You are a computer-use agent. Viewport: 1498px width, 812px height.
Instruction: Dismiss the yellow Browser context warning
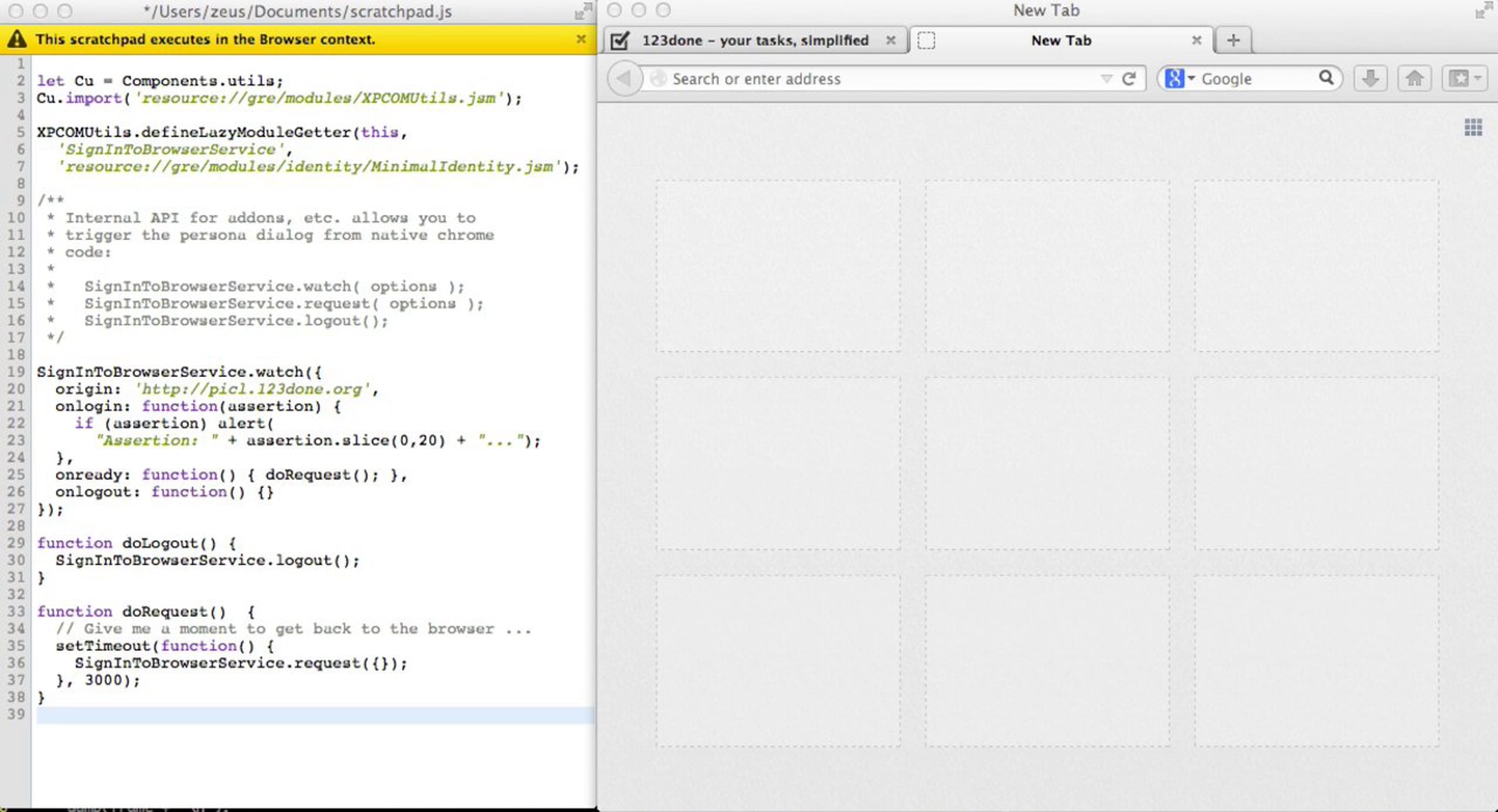pos(580,39)
